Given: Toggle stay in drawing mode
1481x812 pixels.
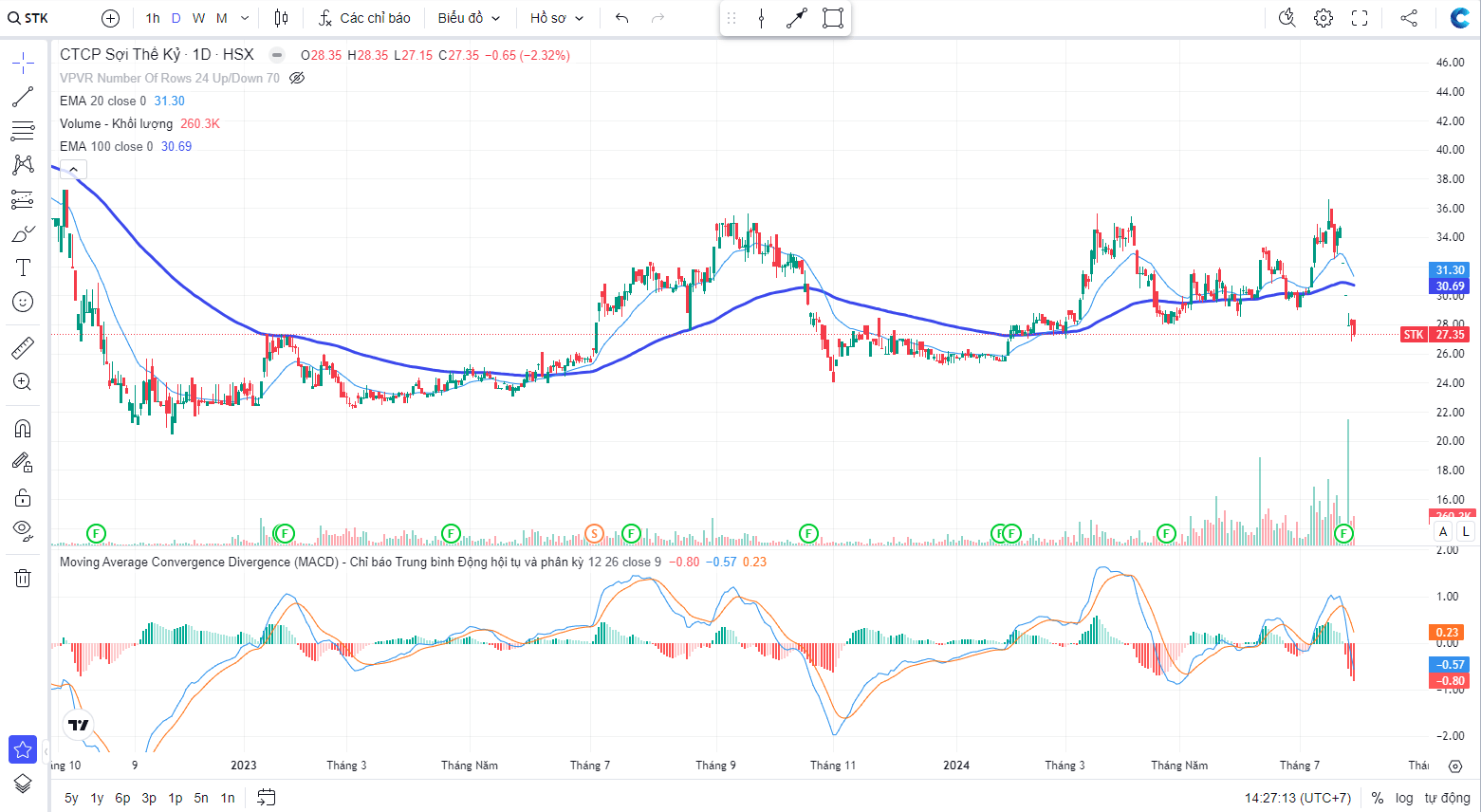Looking at the screenshot, I should point(23,463).
